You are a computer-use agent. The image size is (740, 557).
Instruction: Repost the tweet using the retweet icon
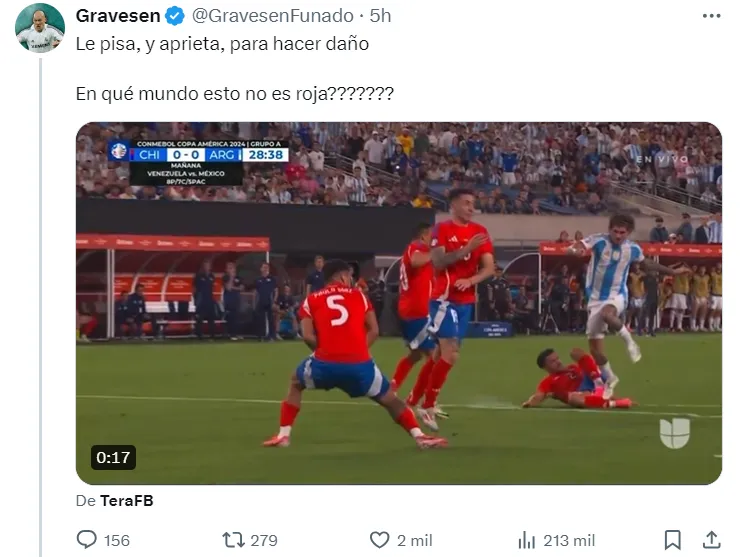pos(233,540)
